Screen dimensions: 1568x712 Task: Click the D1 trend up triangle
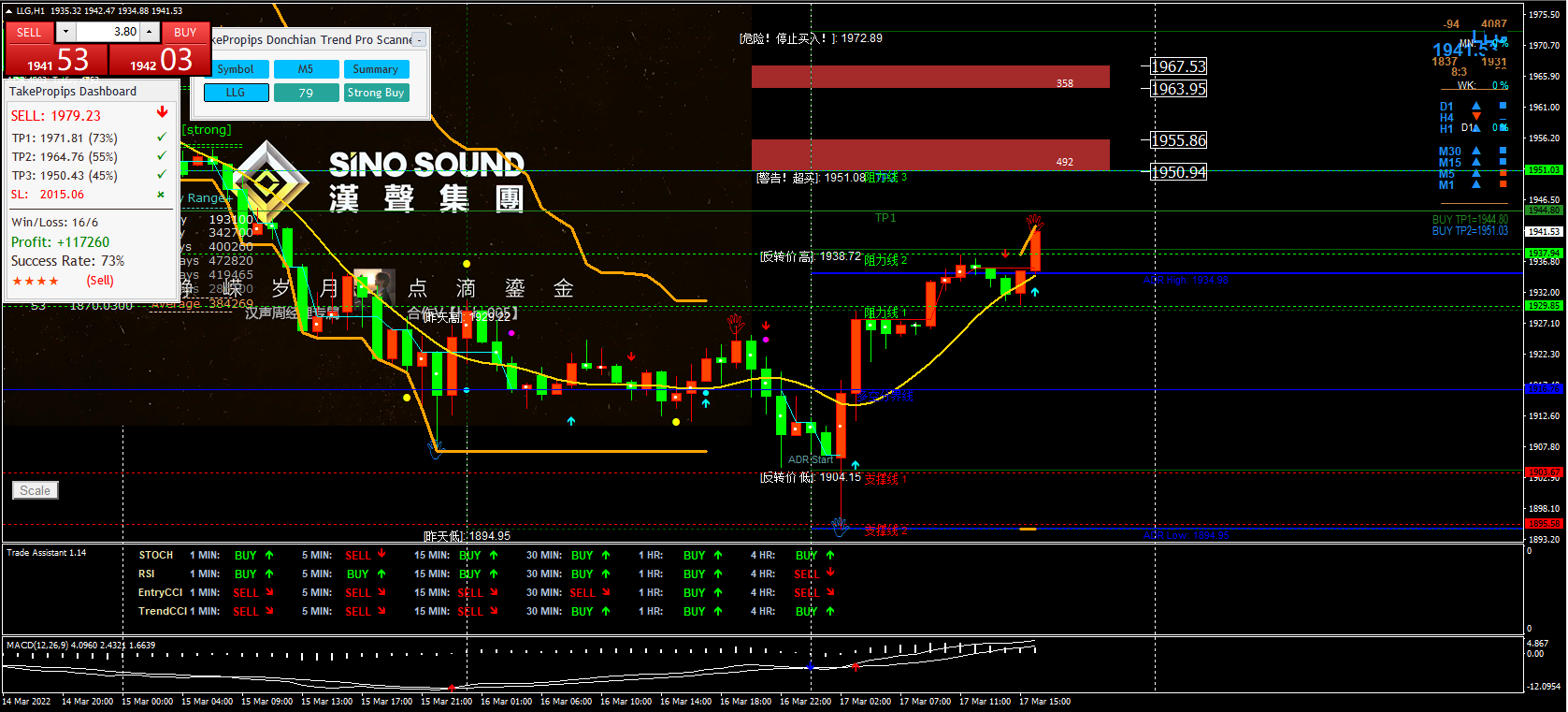1476,106
